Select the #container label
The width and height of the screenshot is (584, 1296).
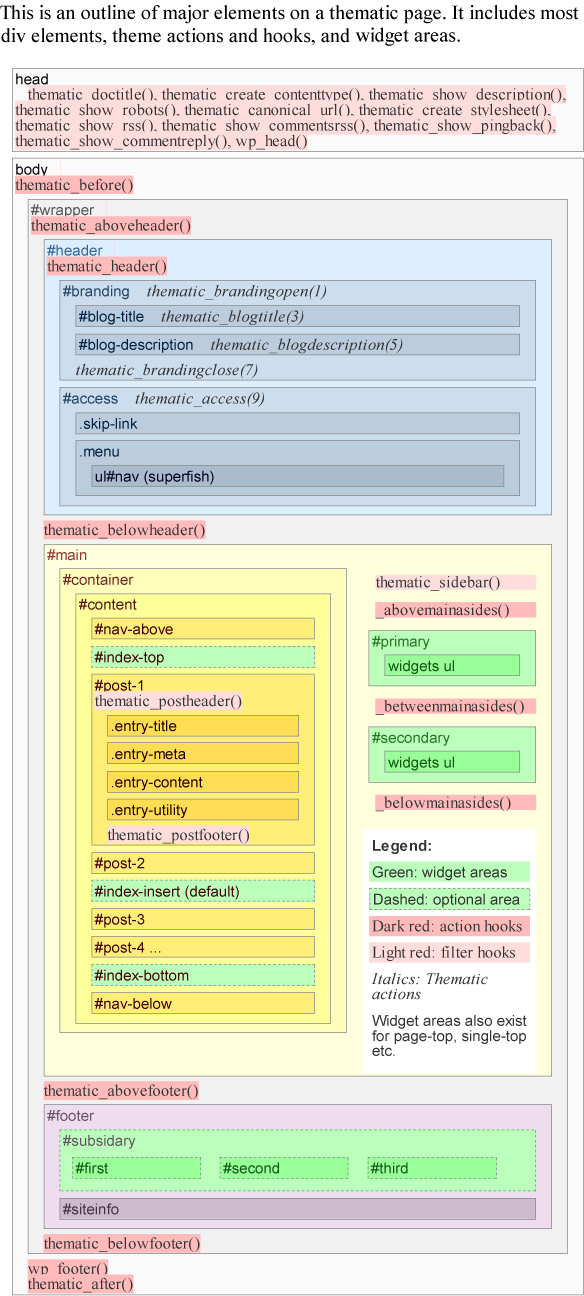(x=98, y=580)
